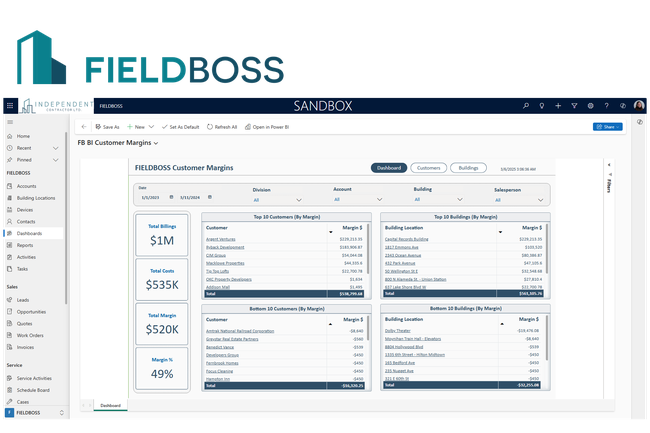The image size is (650, 433).
Task: Click the end date input field
Action: [x=190, y=198]
